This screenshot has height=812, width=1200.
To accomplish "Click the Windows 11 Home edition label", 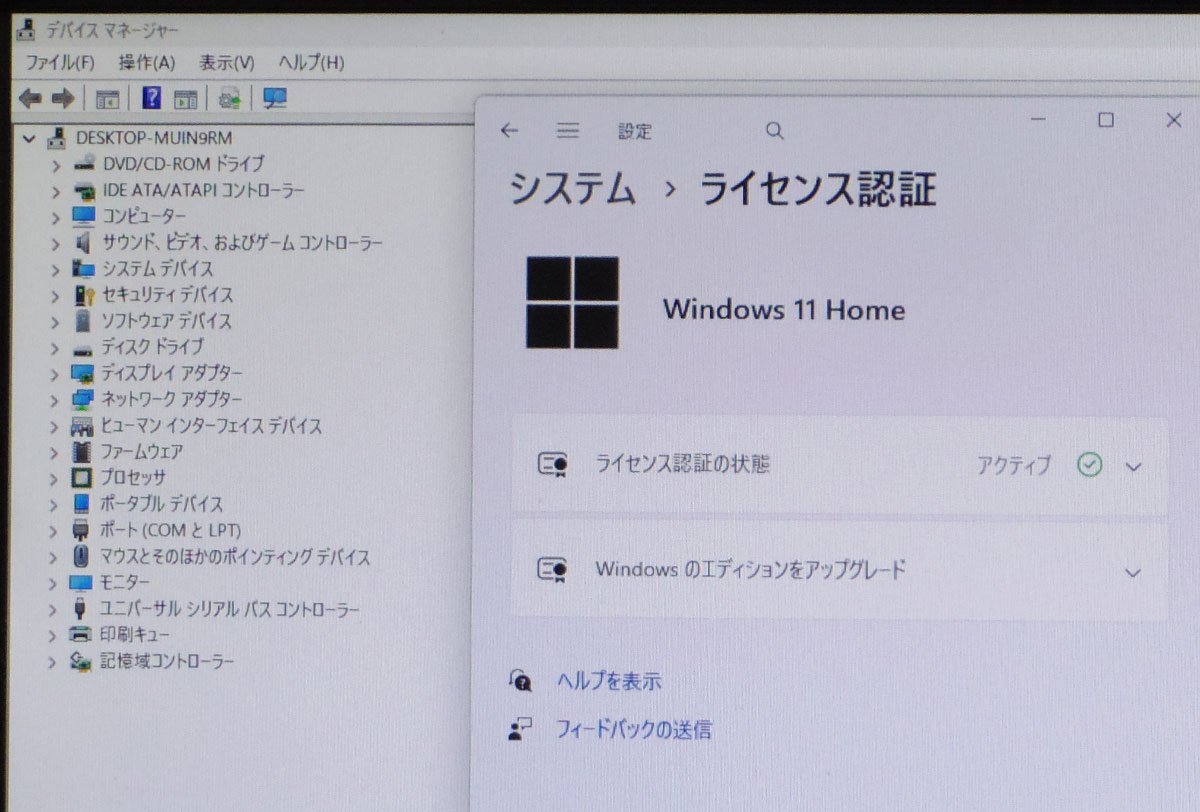I will click(x=784, y=309).
